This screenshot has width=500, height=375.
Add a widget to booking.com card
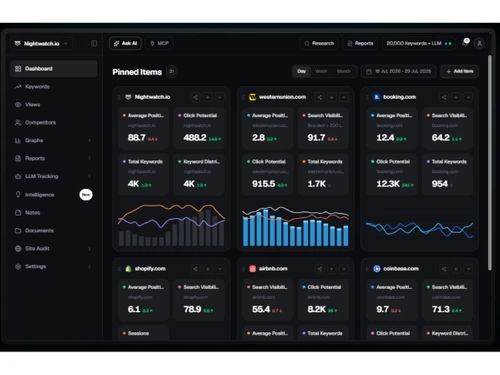456,97
